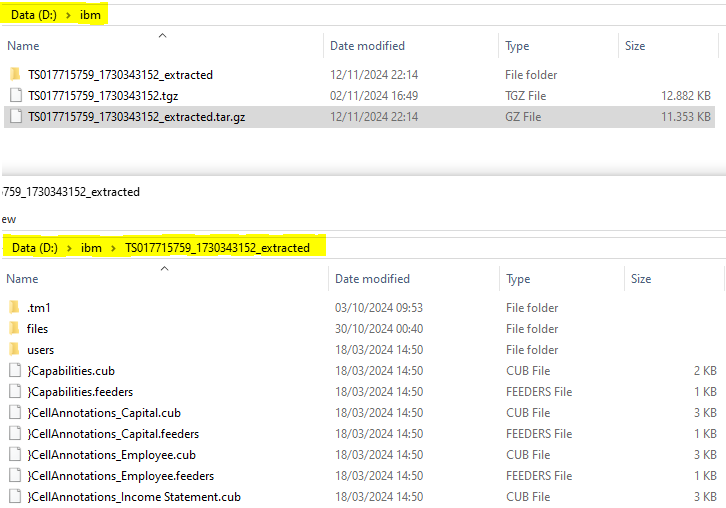Click file icon of extracted.tar.gz
Viewport: 726px width, 508px height.
coord(16,116)
